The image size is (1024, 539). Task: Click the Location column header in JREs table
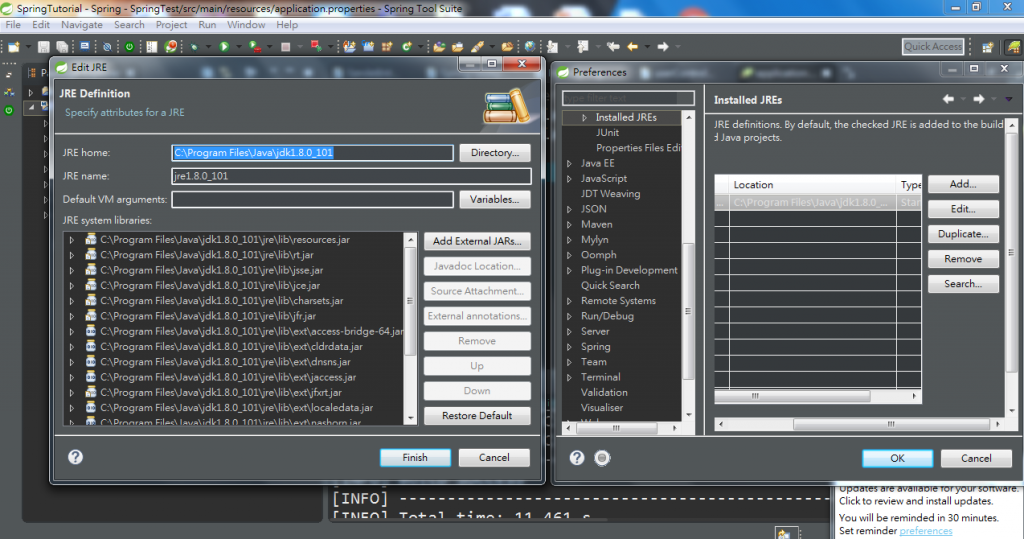click(812, 185)
